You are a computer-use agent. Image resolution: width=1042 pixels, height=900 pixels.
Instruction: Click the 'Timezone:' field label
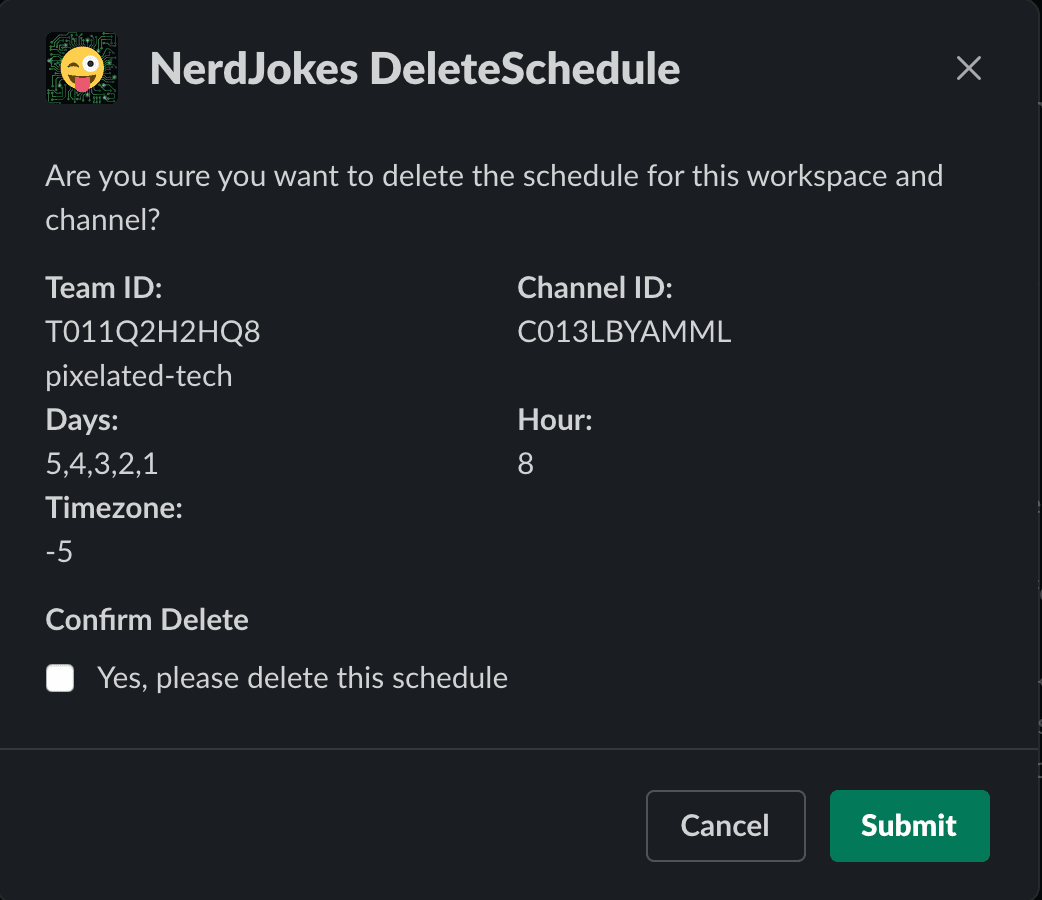(114, 507)
